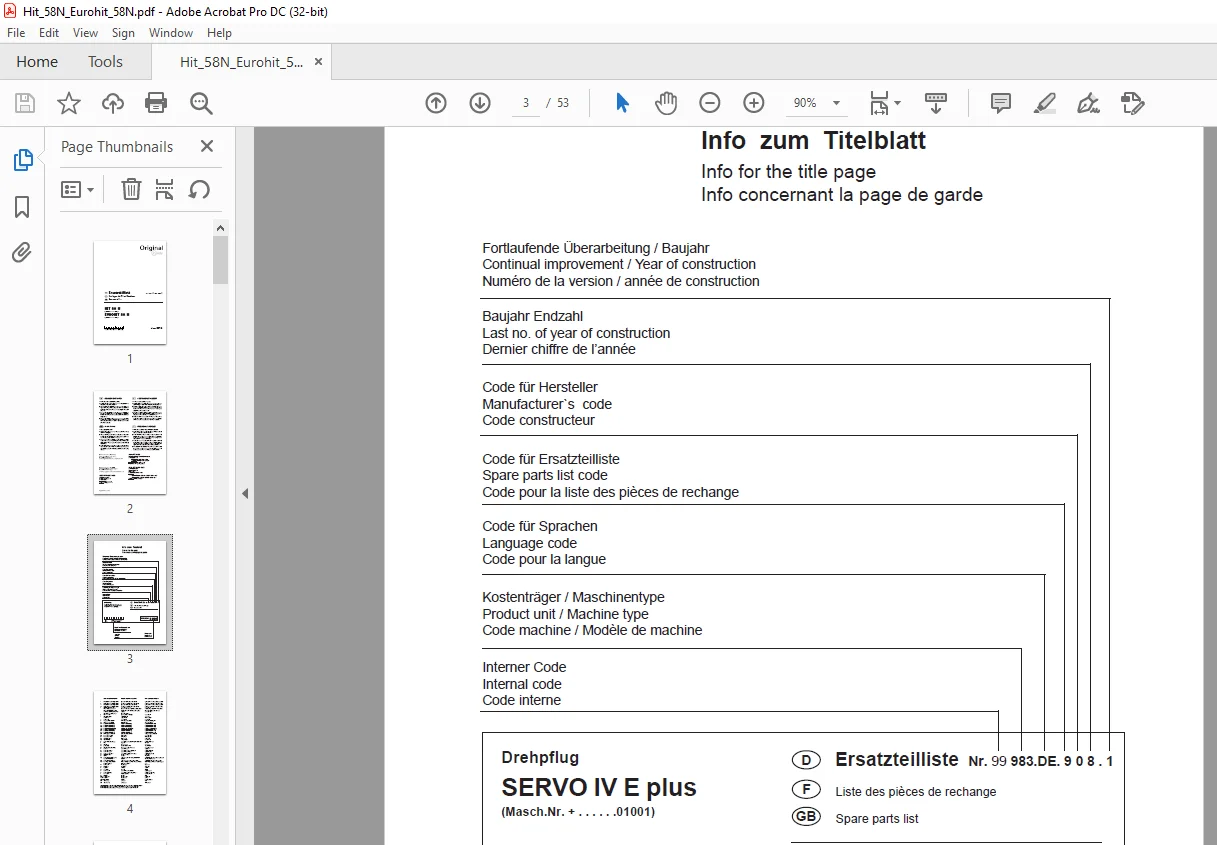The width and height of the screenshot is (1217, 845).
Task: Open the 90% zoom level dropdown
Action: click(816, 103)
